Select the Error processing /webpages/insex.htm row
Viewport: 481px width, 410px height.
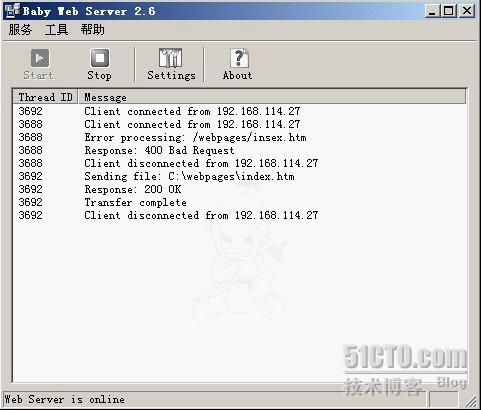[239, 137]
